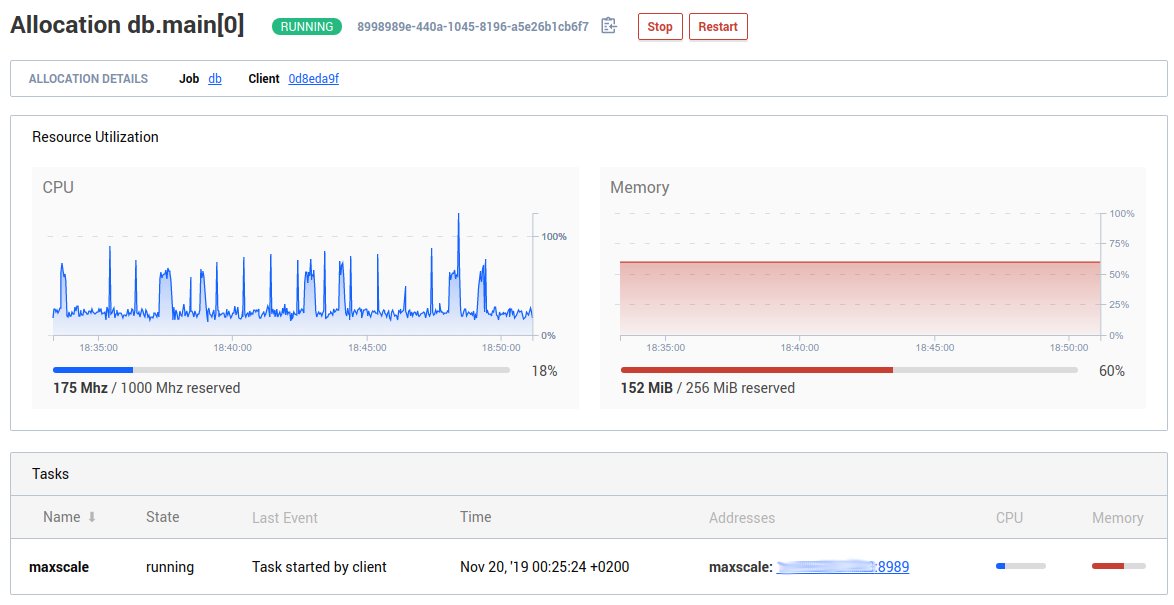Click maxscale task's Memory mini bar
Image resolution: width=1174 pixels, height=605 pixels.
click(x=1117, y=566)
